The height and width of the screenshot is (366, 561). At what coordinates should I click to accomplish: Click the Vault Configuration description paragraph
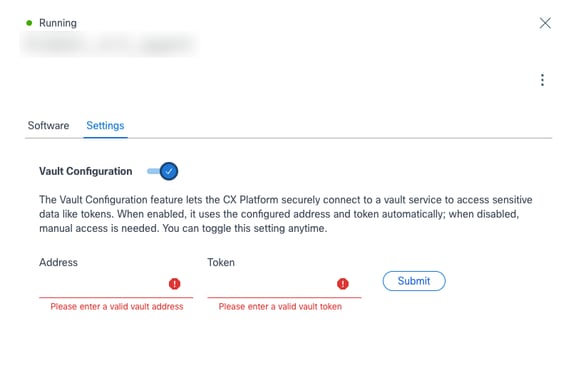(x=286, y=214)
